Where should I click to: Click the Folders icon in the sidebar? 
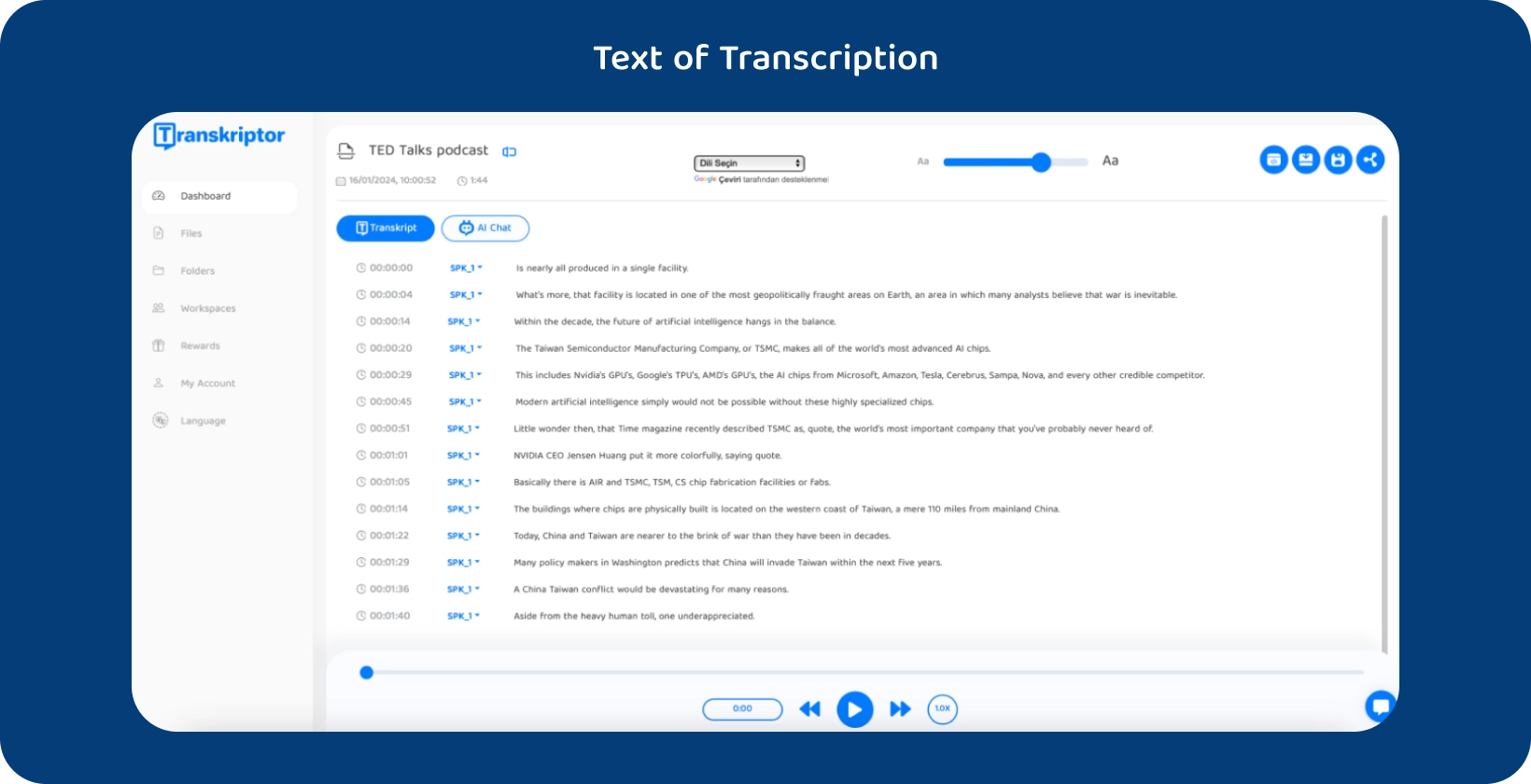coord(159,271)
